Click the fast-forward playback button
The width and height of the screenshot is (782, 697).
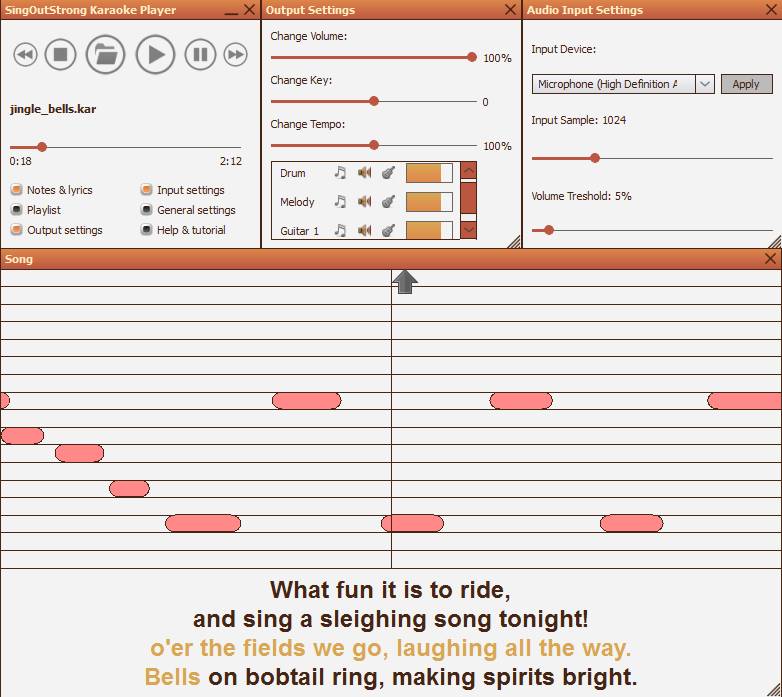click(x=235, y=54)
